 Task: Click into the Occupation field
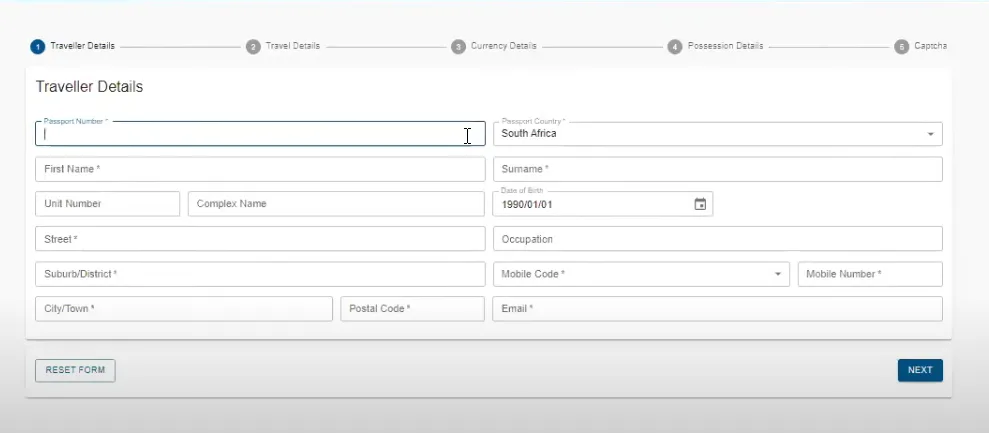718,239
